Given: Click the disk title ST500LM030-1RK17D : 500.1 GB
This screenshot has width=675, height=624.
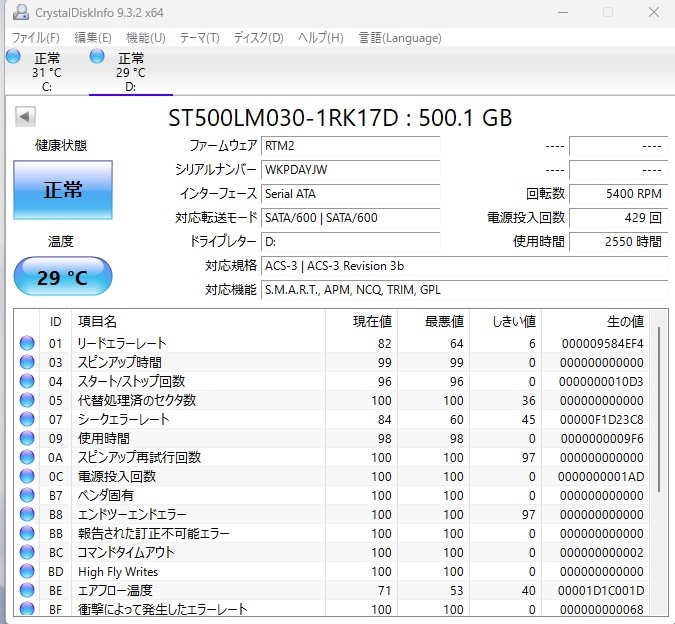Looking at the screenshot, I should point(340,117).
